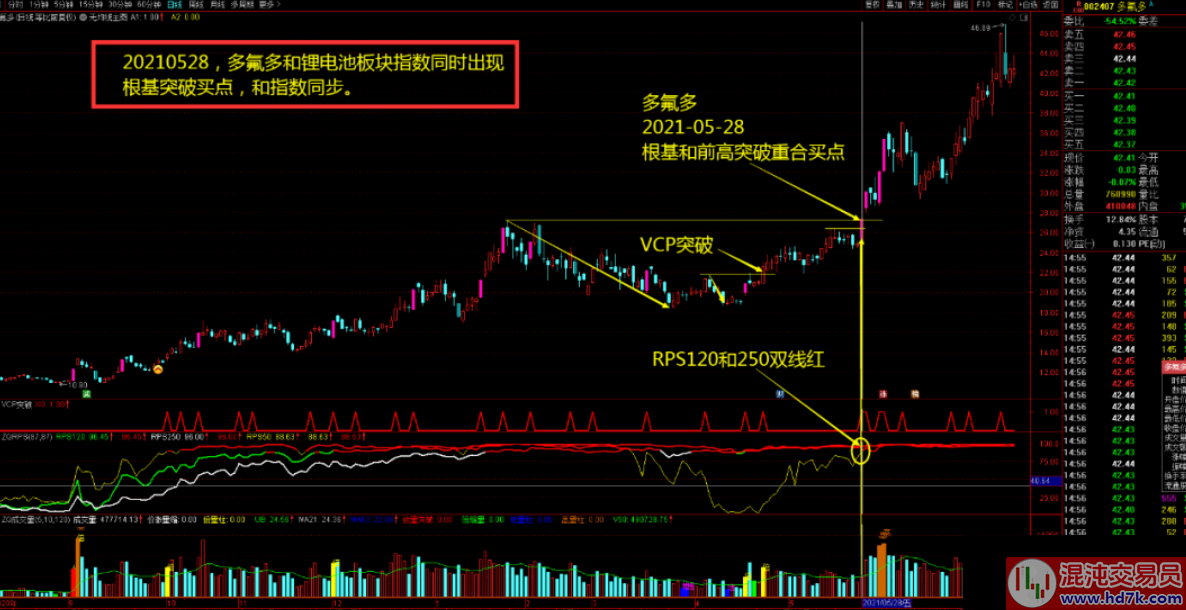Viewport: 1186px width, 610px height.
Task: Select the VCP突破 indicator panel label
Action: point(18,405)
